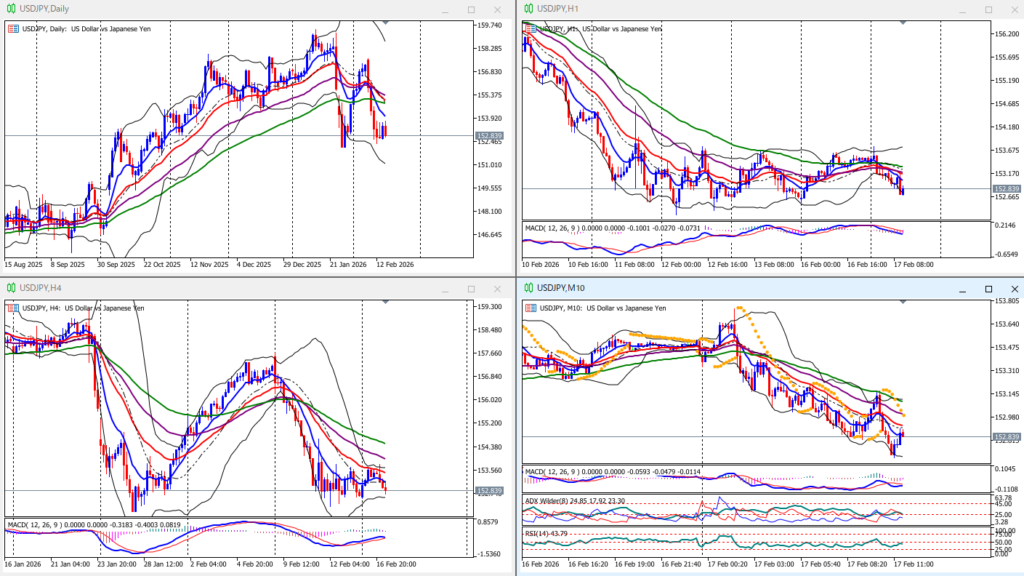Show one-click trading panel on H4 chart

pos(12,308)
